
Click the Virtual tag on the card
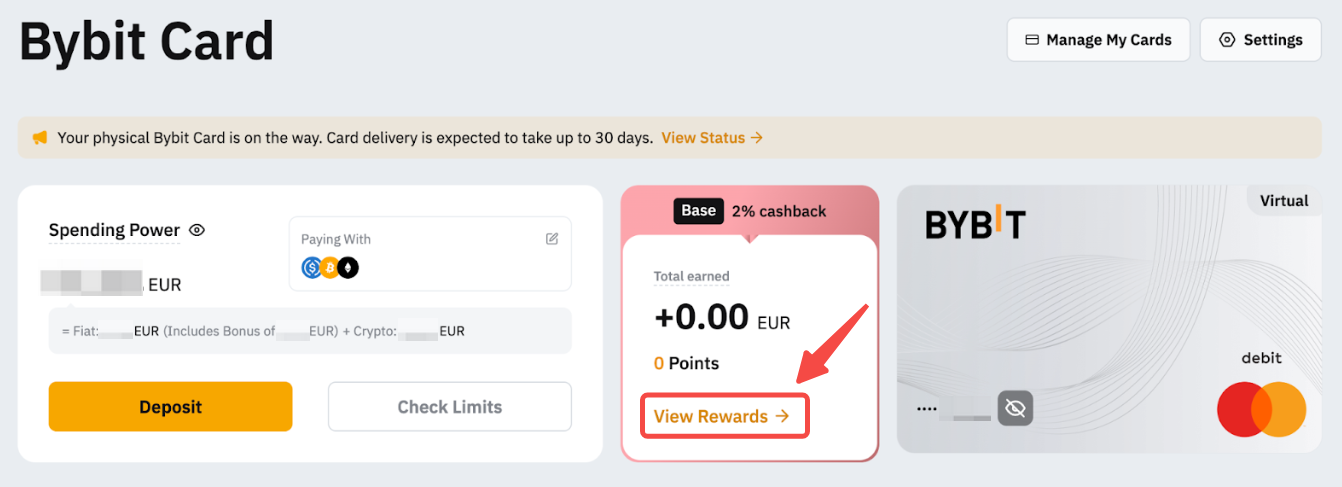[x=1284, y=201]
